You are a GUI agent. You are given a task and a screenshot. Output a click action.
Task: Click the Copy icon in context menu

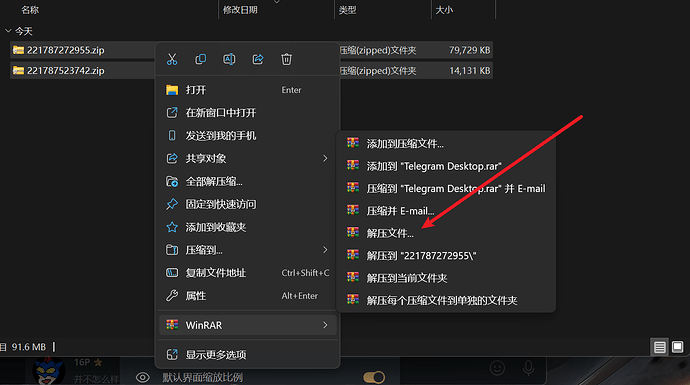201,59
